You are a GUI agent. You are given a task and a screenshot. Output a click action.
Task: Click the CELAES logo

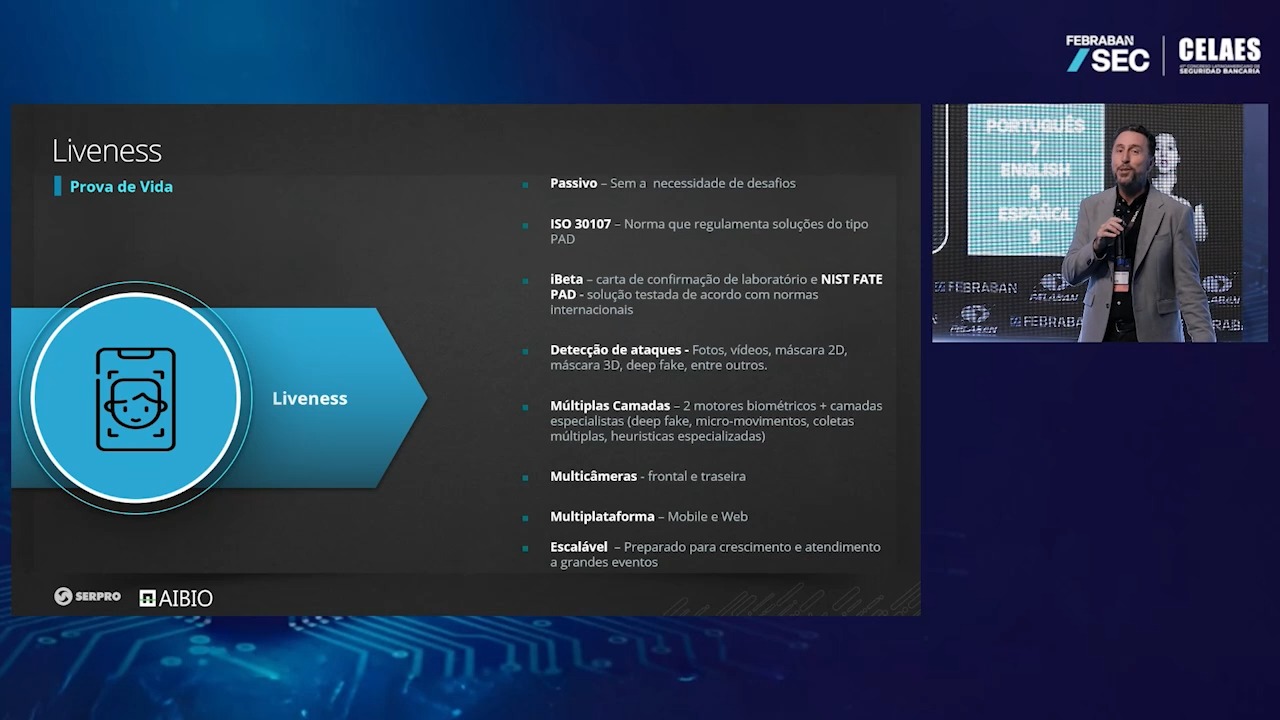(1220, 55)
